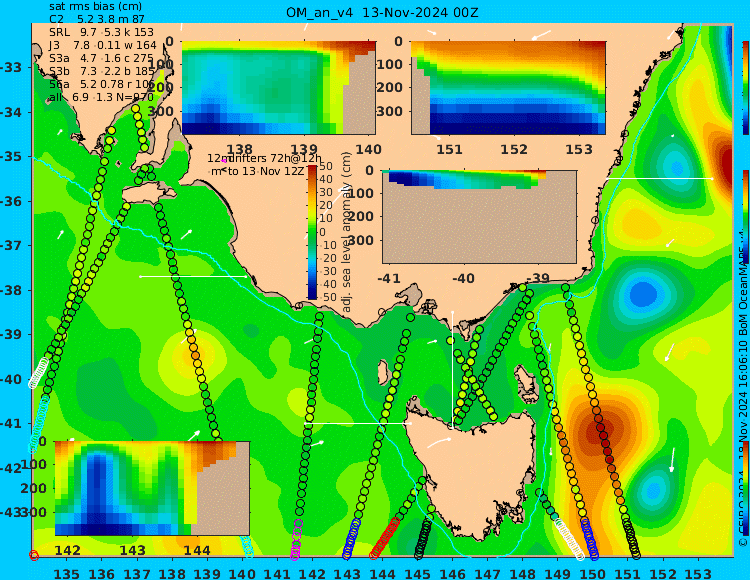
Task: Click the inset axis label -40
Action: click(x=463, y=278)
